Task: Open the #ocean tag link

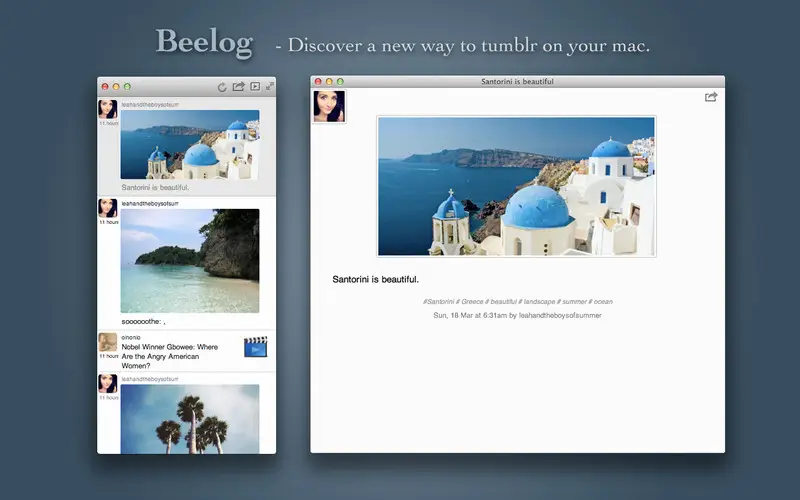Action: click(x=601, y=302)
